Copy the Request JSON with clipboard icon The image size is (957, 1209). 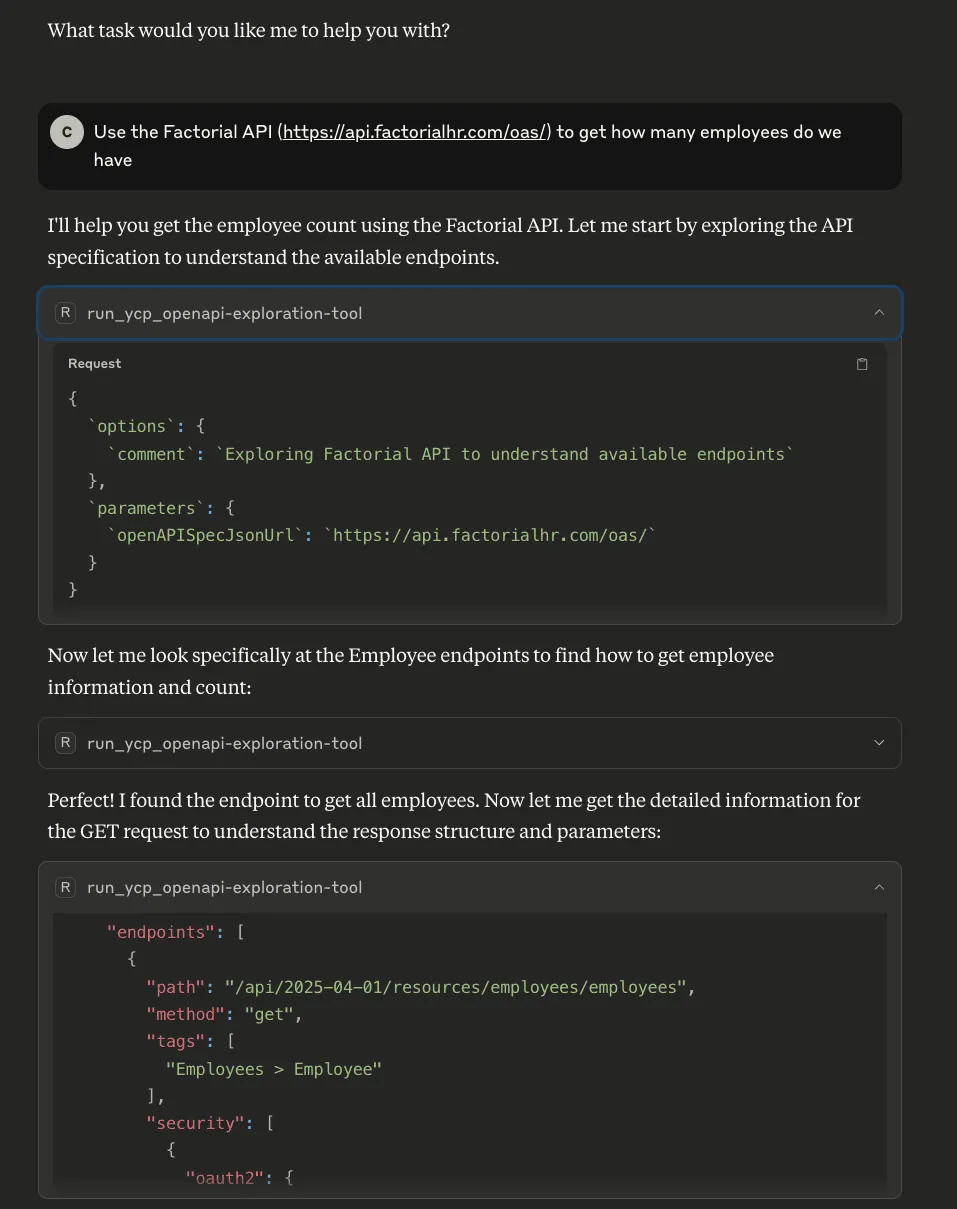tap(862, 364)
